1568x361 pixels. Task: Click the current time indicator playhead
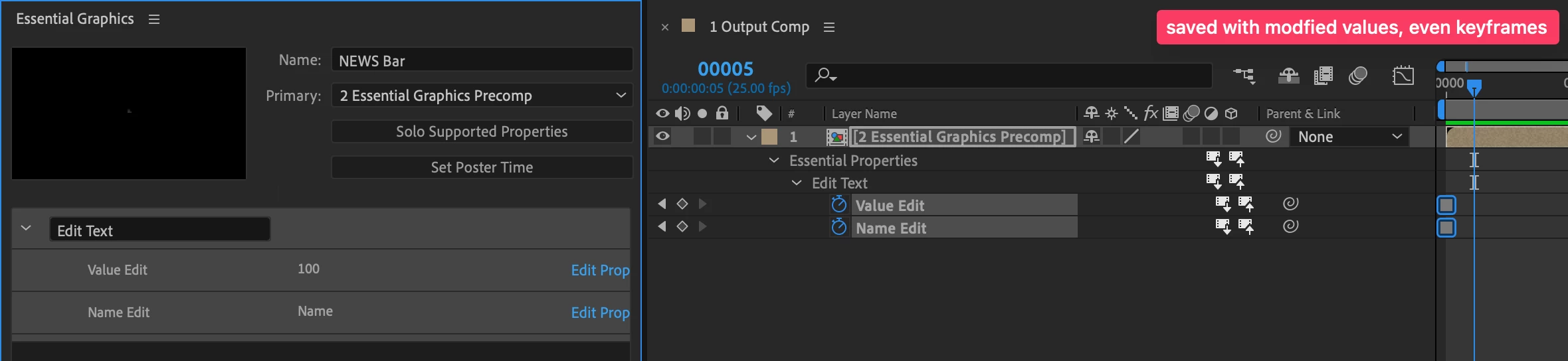(x=1474, y=87)
